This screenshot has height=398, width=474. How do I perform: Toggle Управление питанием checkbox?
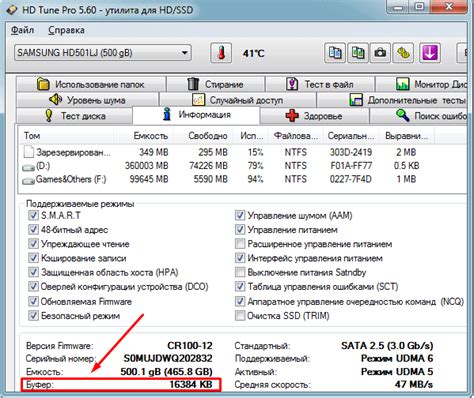coord(240,230)
